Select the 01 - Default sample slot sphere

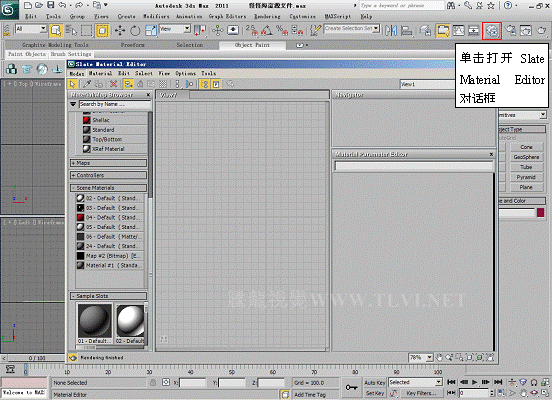pos(94,321)
